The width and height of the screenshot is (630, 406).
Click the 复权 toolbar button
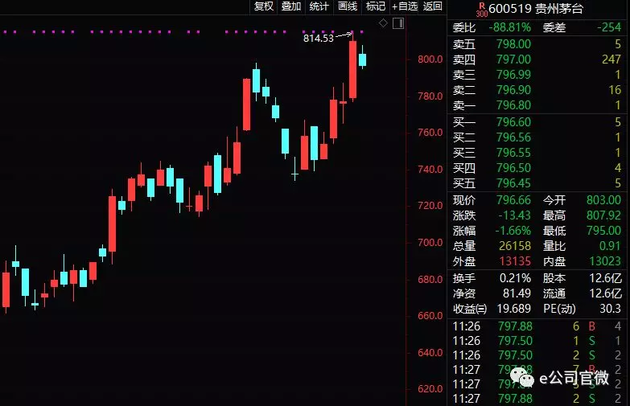tap(264, 6)
